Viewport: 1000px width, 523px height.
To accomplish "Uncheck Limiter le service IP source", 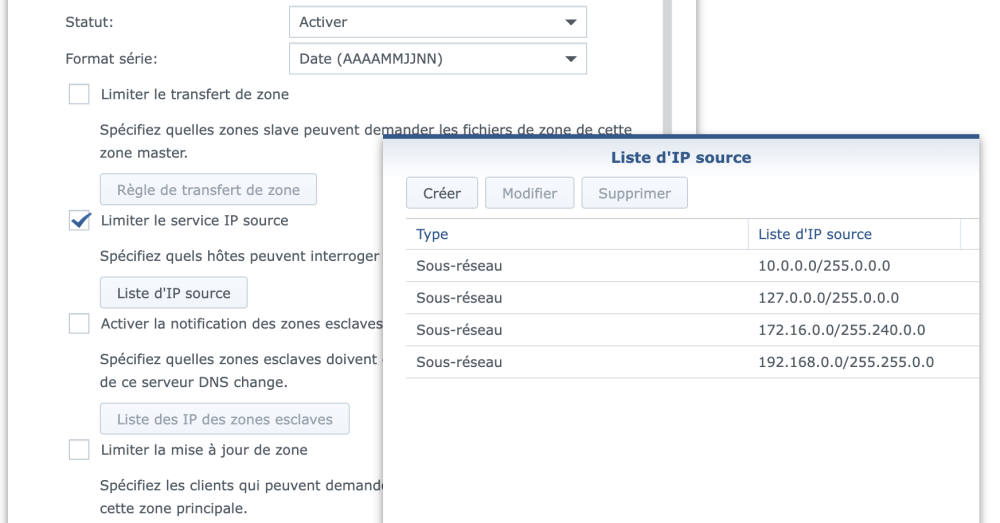I will tap(78, 221).
